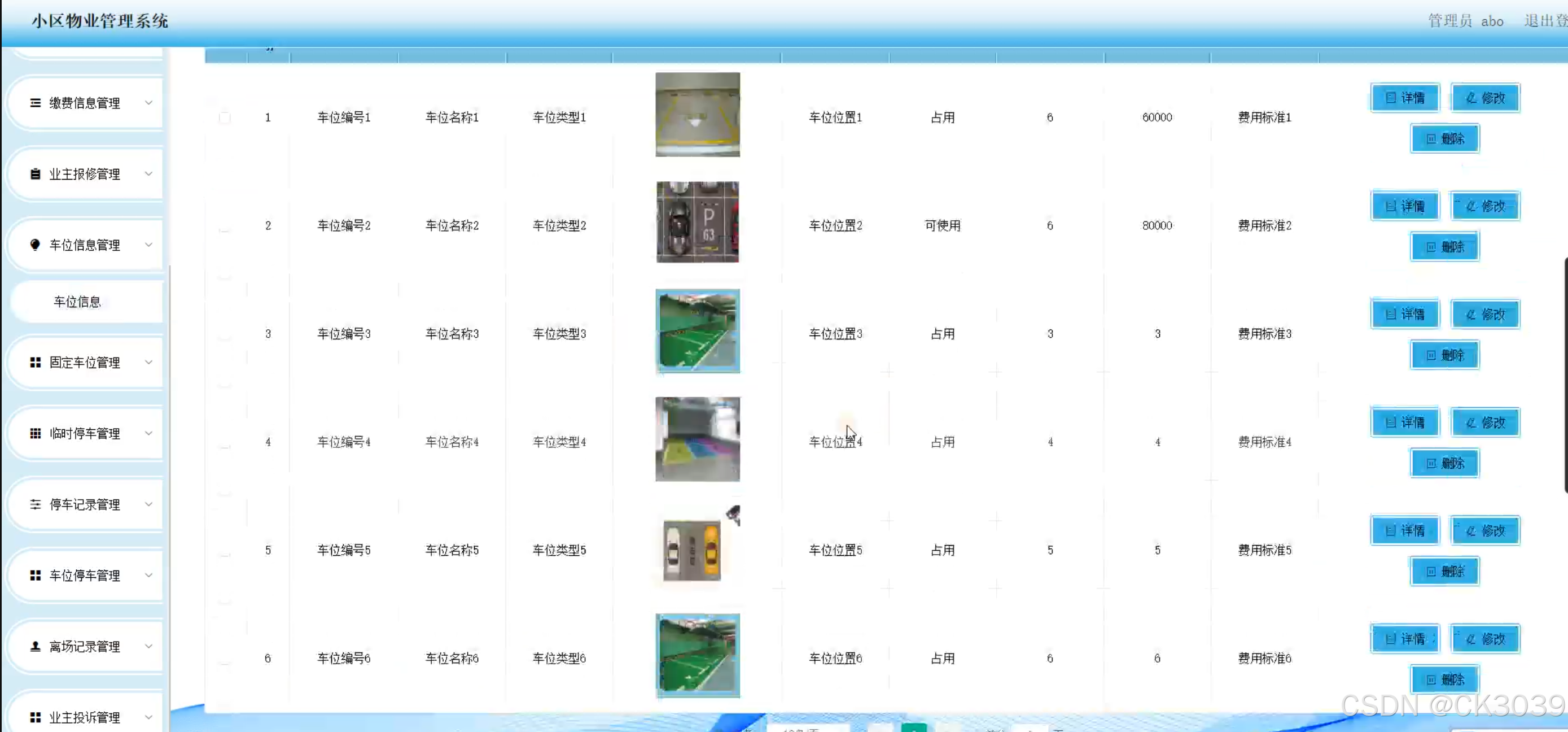Viewport: 1568px width, 732px height.
Task: Open the 车位信息 submenu item
Action: [x=77, y=302]
